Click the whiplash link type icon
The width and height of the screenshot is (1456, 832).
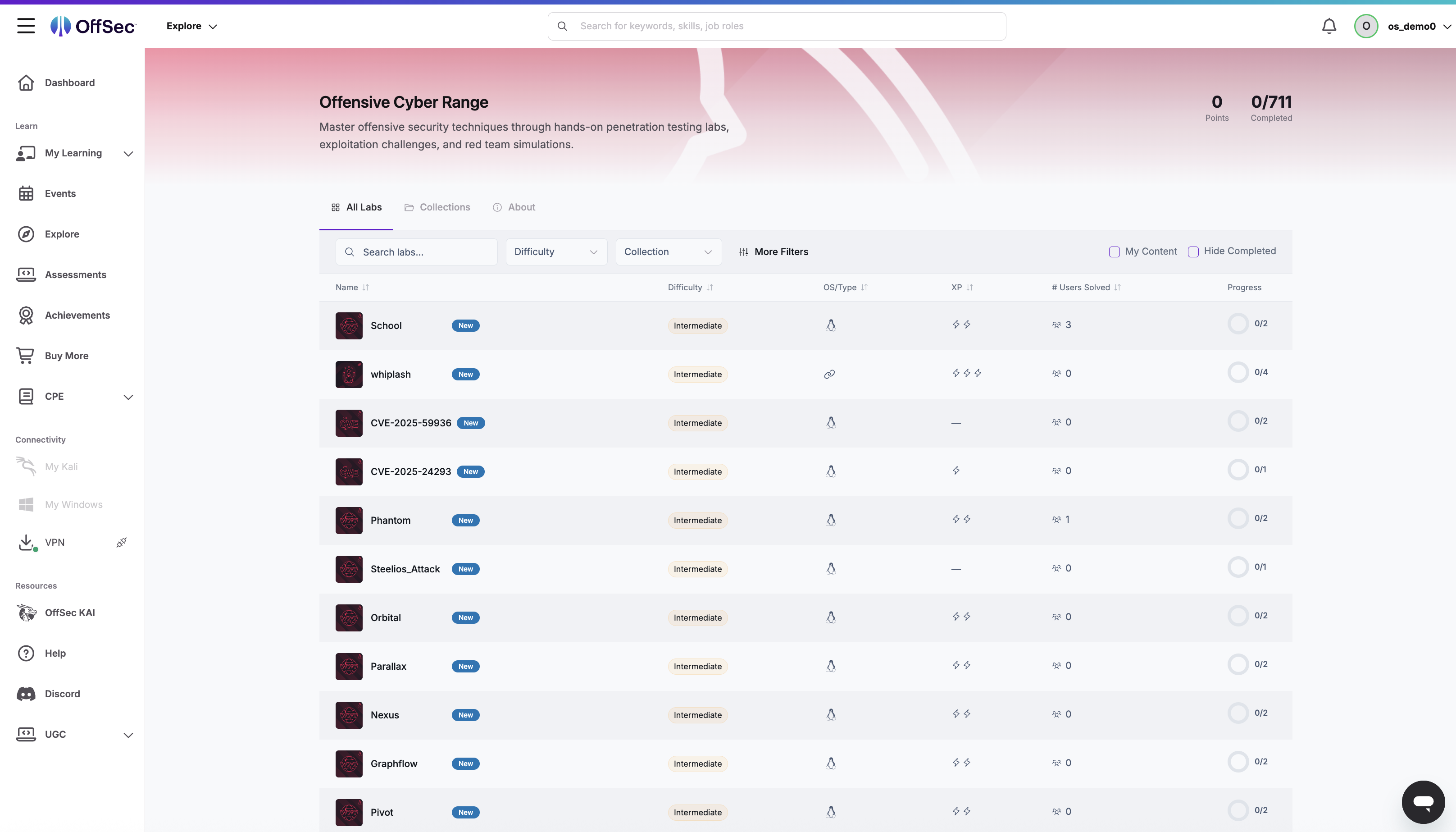tap(830, 374)
